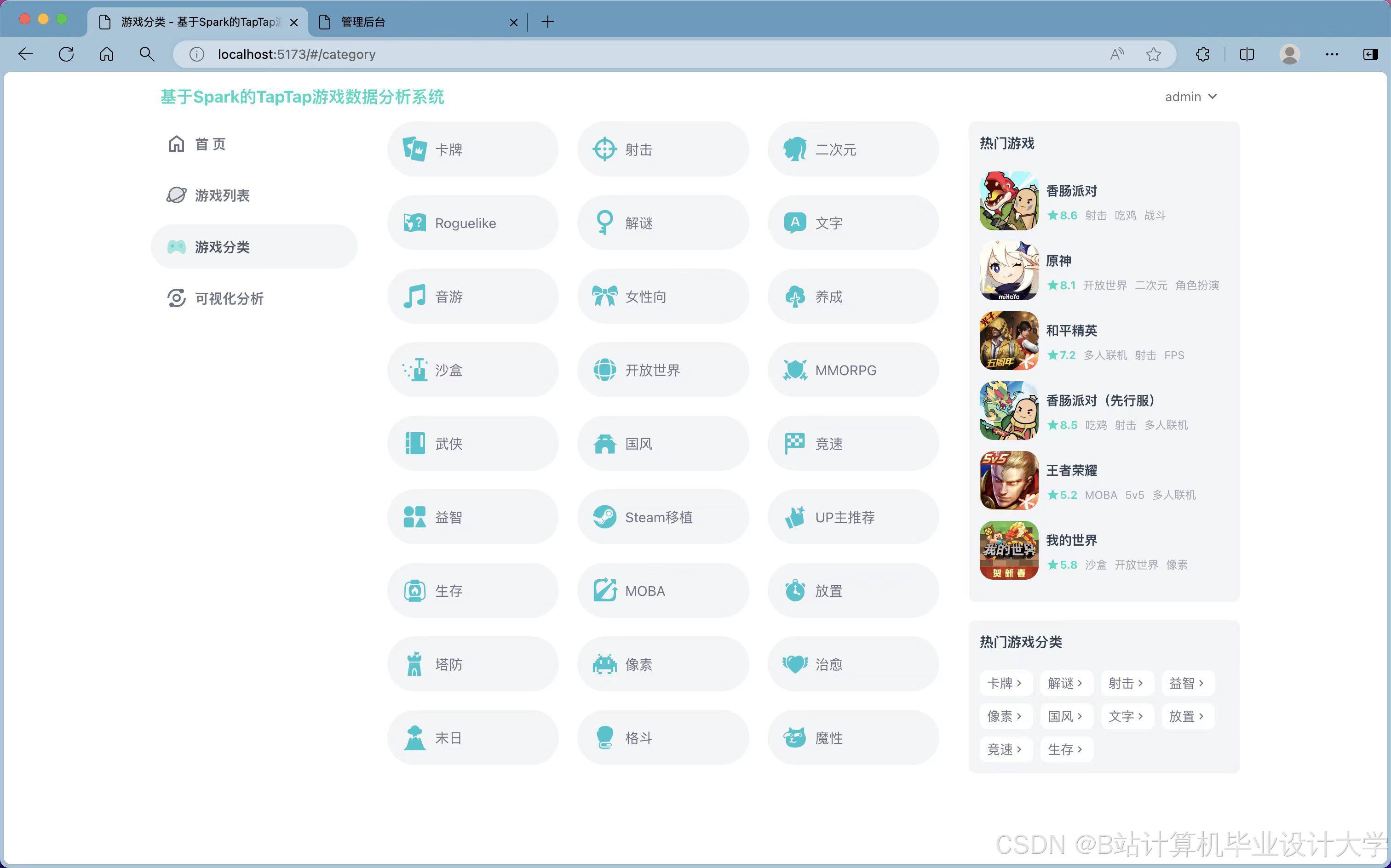Click the music note icon for 音游
1391x868 pixels.
(414, 297)
